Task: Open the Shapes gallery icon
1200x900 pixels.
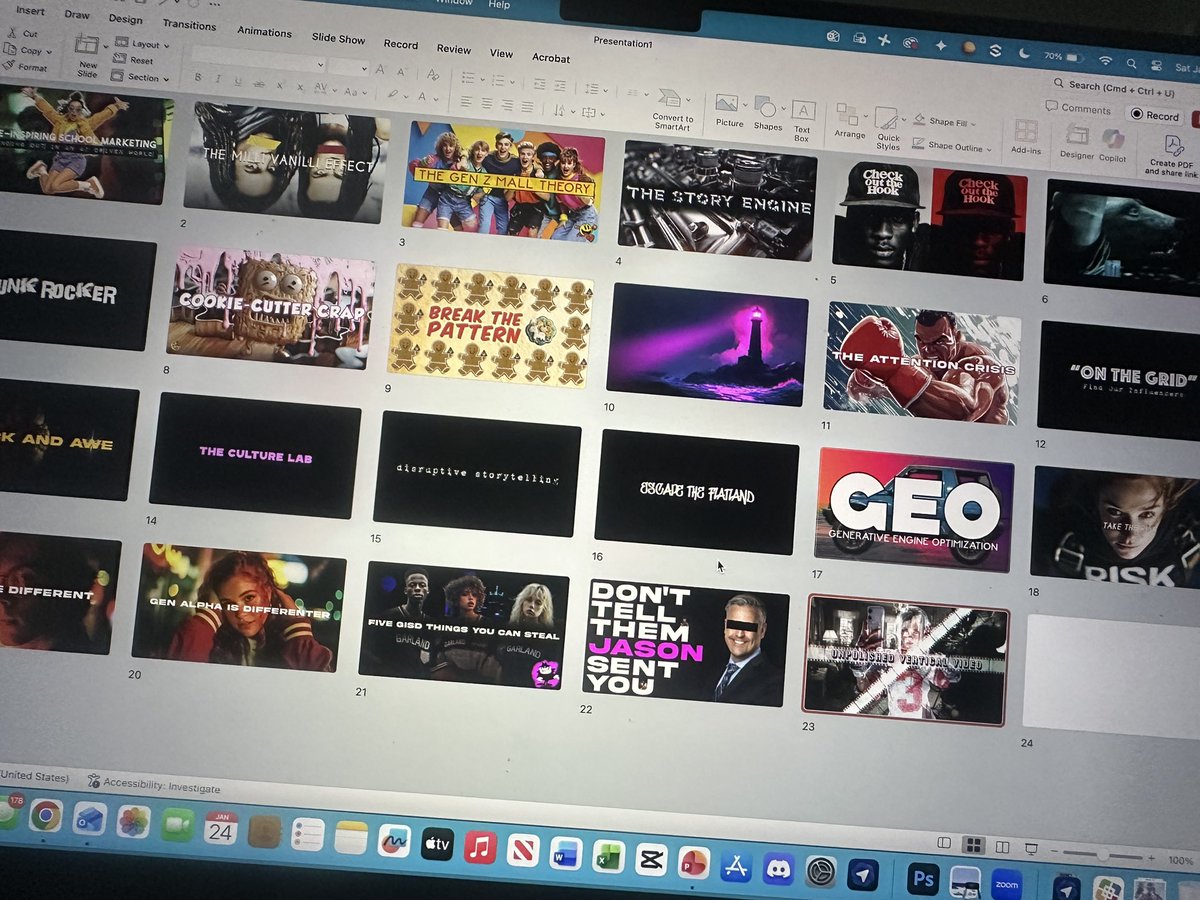Action: pos(767,107)
